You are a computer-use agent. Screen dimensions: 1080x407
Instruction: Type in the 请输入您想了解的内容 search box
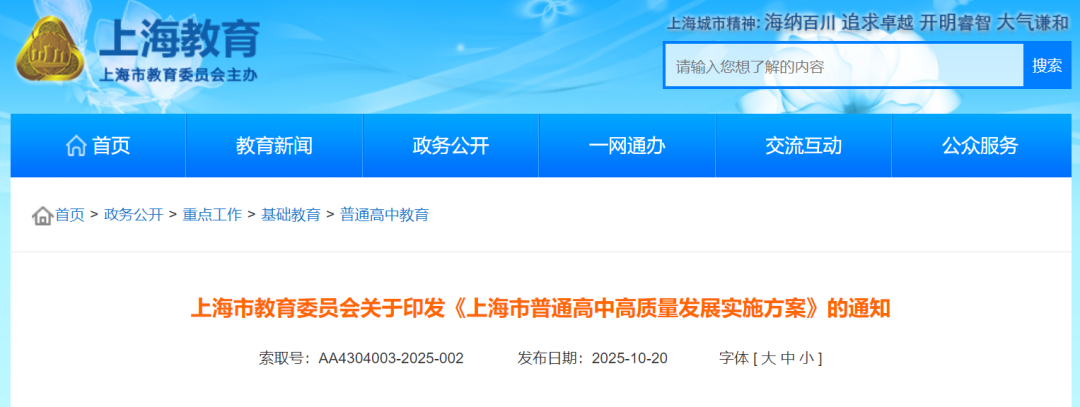coord(843,66)
